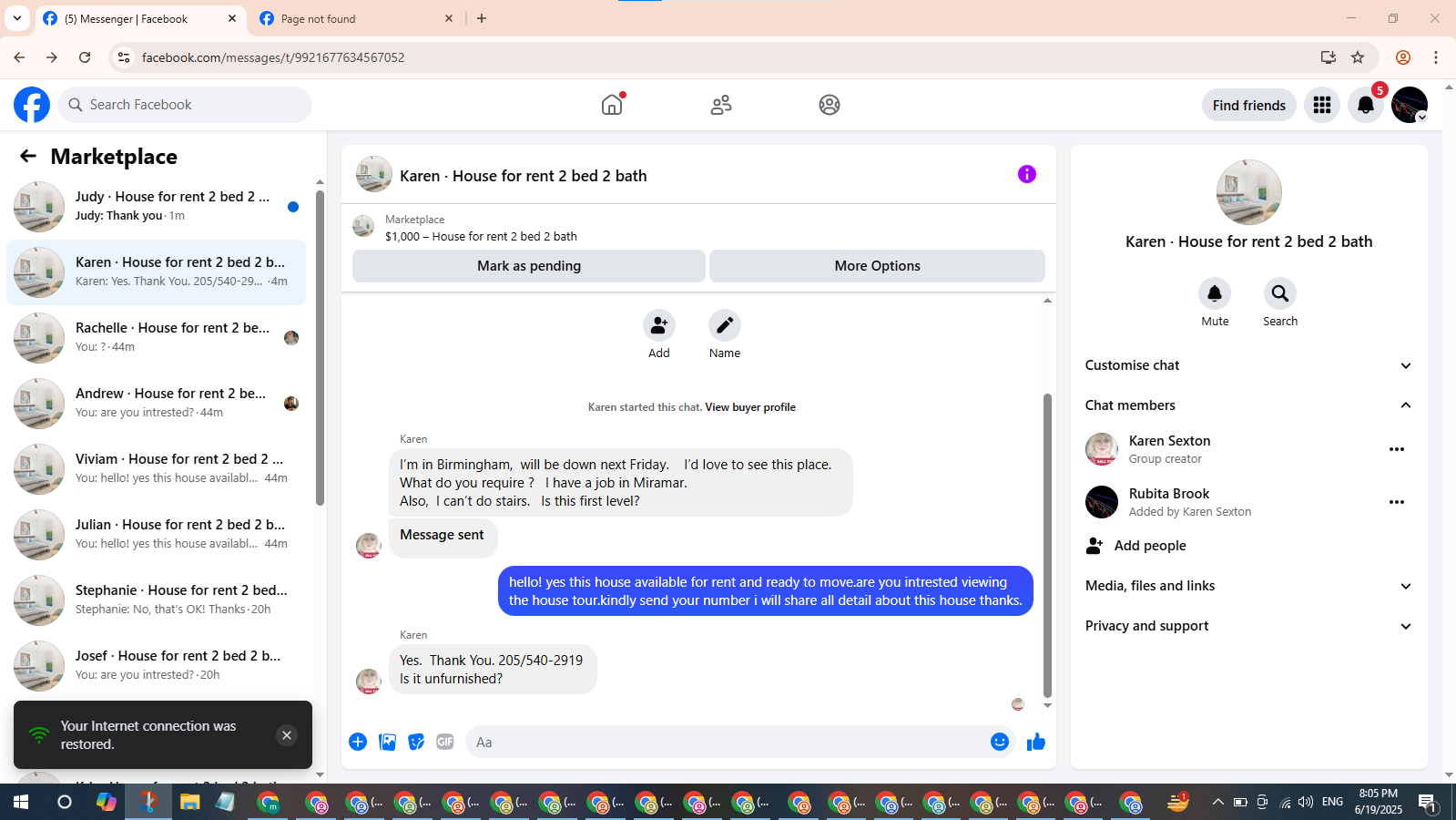
Task: Open Rachelle's House for rent conversation
Action: pyautogui.click(x=156, y=337)
